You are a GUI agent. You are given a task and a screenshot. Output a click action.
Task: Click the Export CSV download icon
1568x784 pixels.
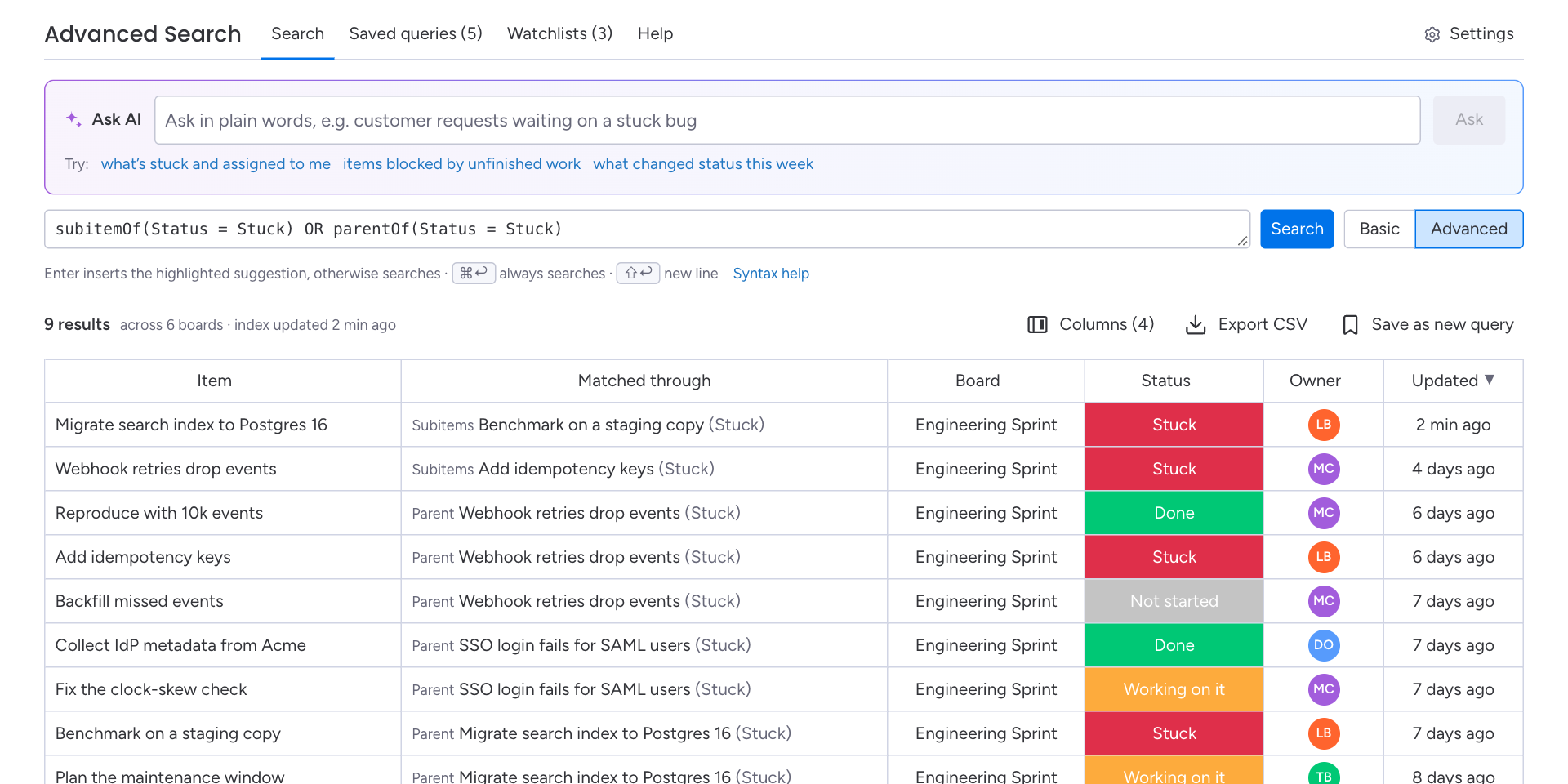pos(1196,325)
